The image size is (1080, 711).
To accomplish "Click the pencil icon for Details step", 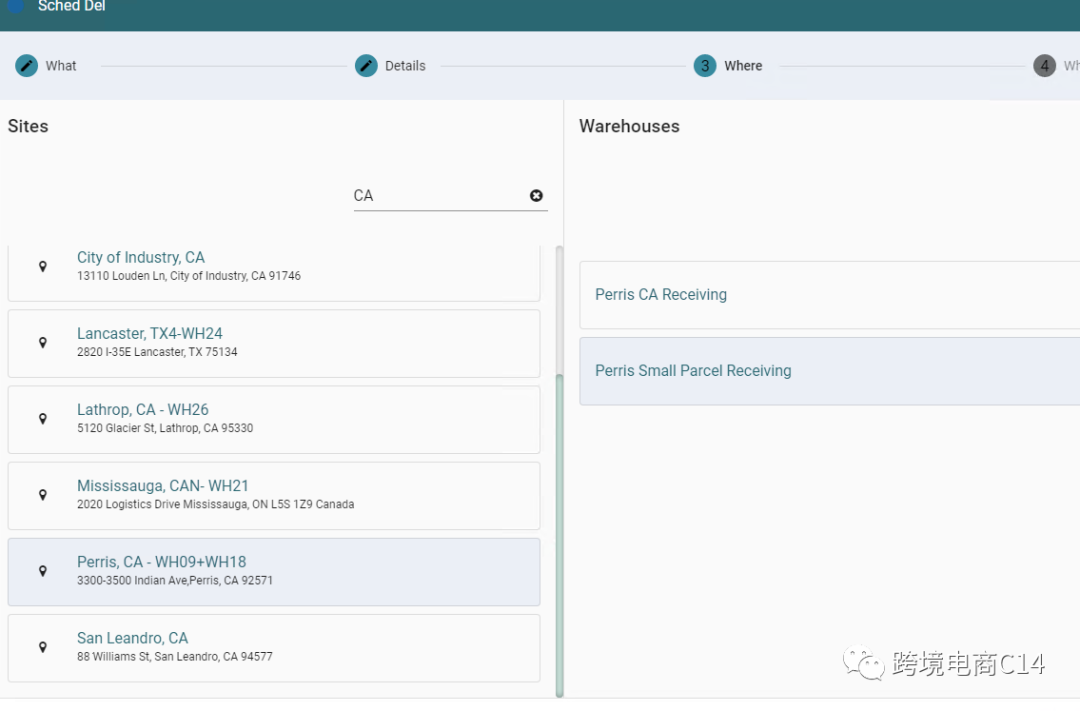I will 366,66.
